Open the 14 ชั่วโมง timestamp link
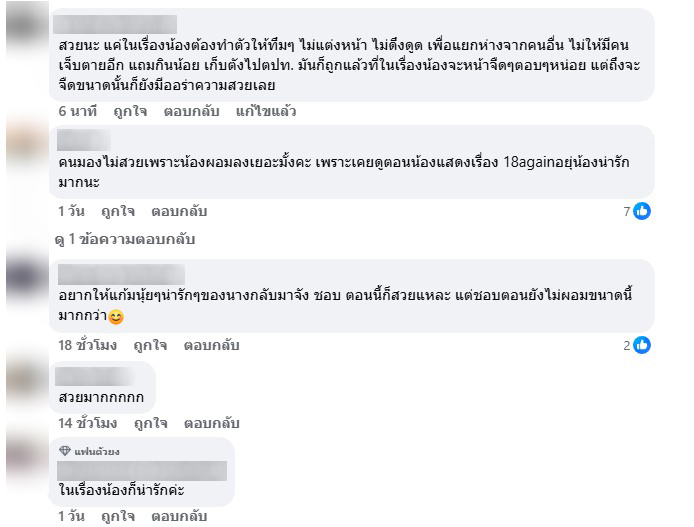Viewport: 694px width, 527px height. (87, 423)
